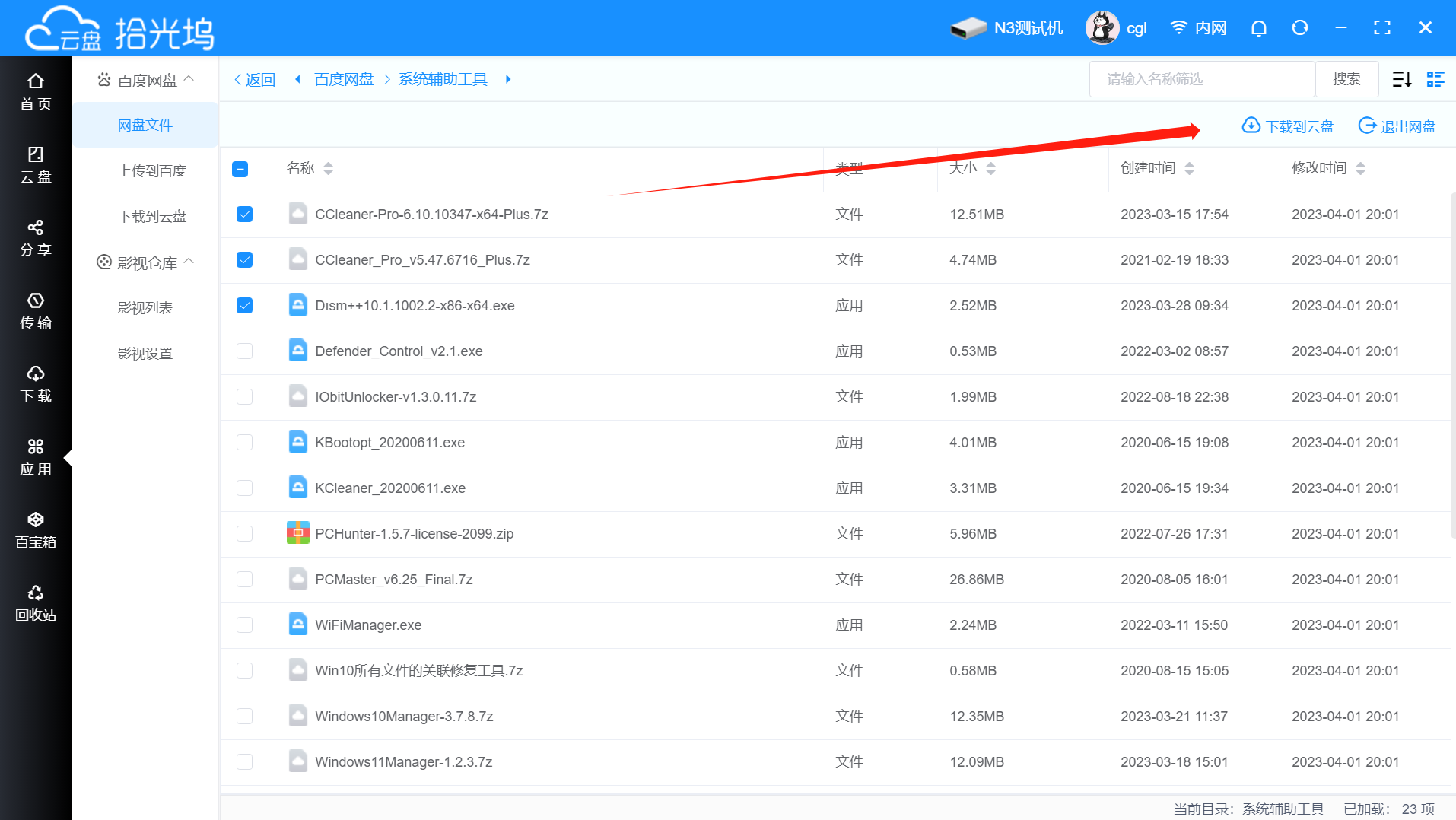The height and width of the screenshot is (820, 1456).
Task: Click the 内网 wifi network indicator
Action: point(1198,28)
